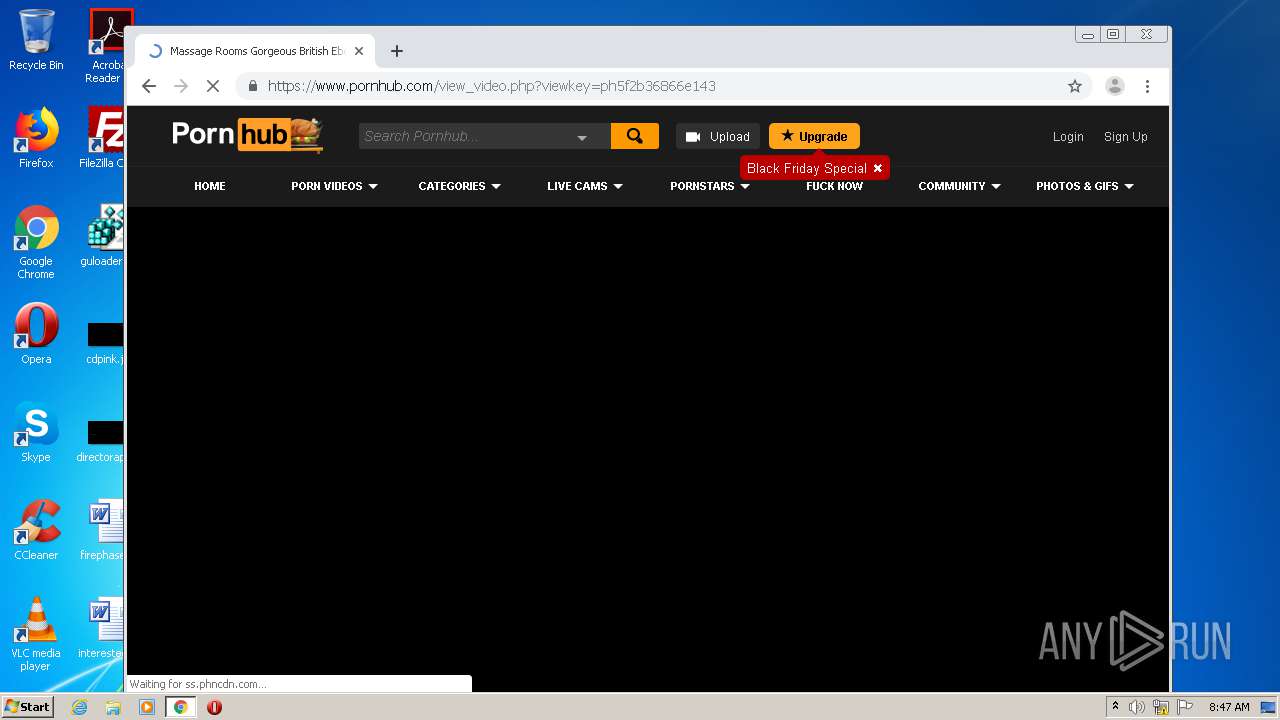Click the orange search magnifier button
This screenshot has height=720, width=1280.
[635, 136]
